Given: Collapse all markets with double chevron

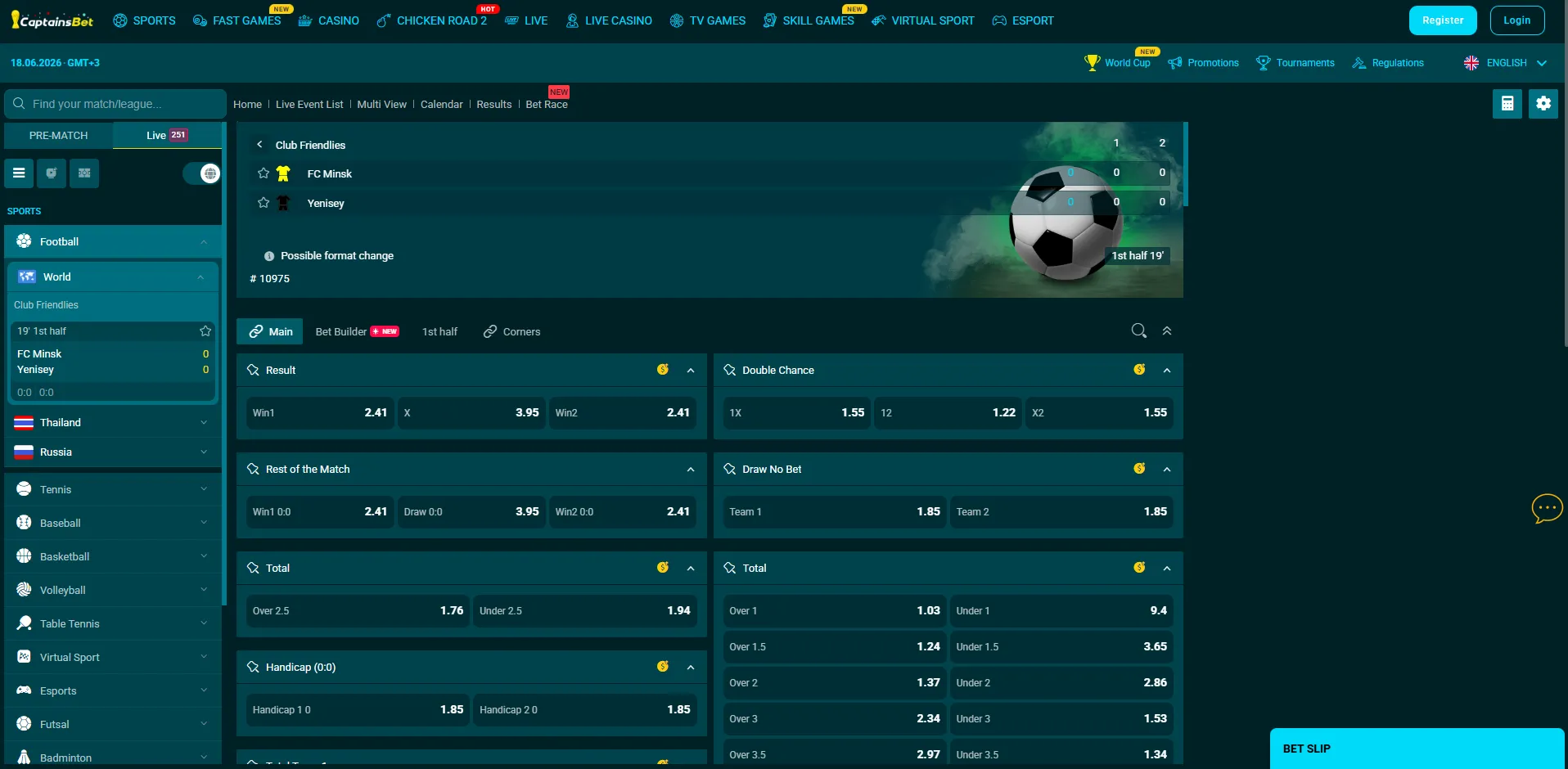Looking at the screenshot, I should (x=1167, y=331).
